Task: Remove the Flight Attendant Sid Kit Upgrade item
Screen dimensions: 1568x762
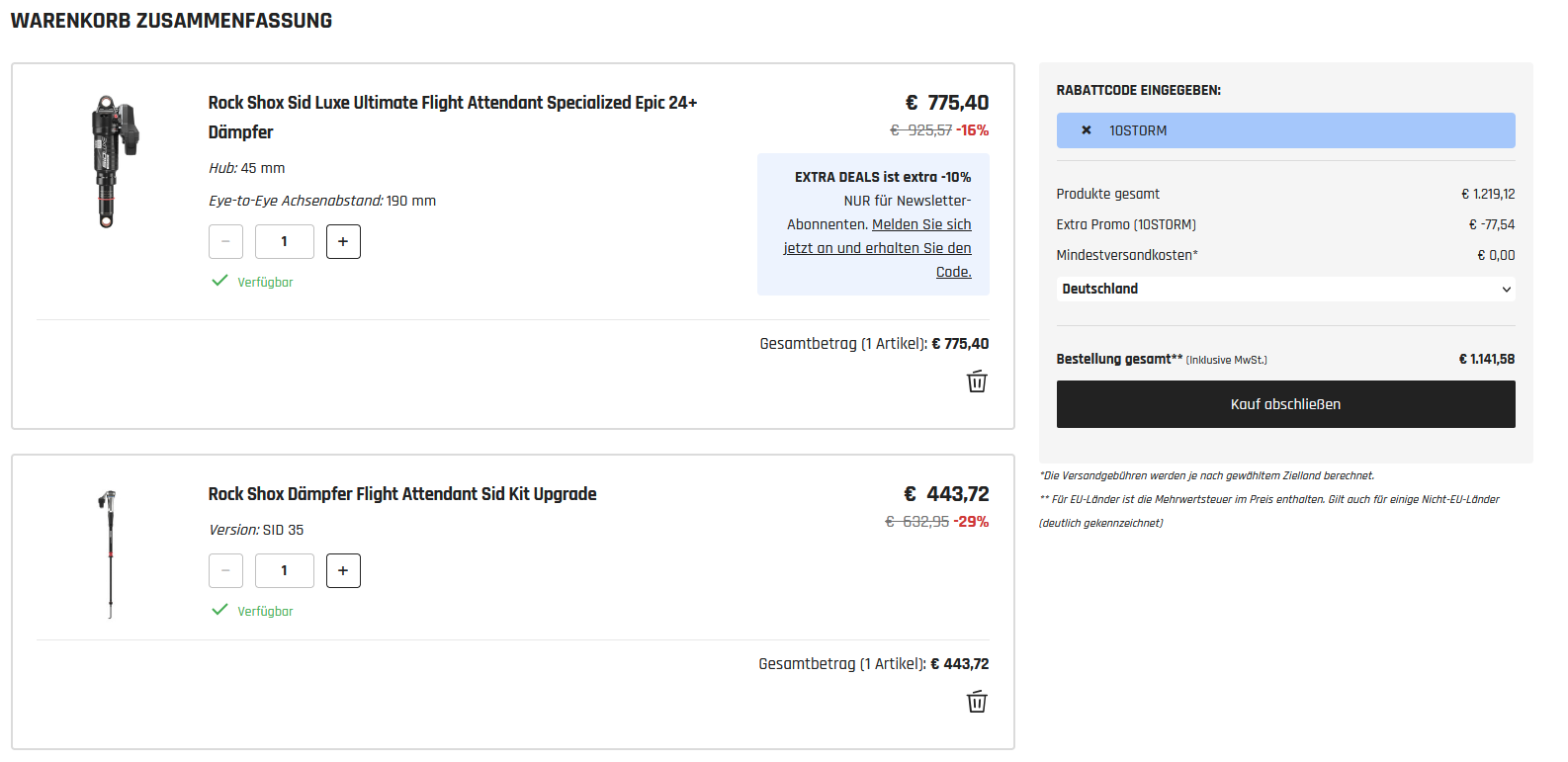Action: [977, 702]
